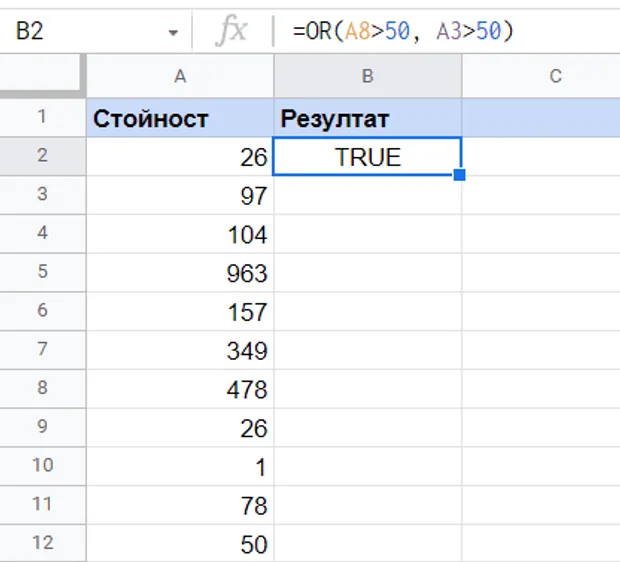Viewport: 620px width, 562px height.
Task: Select column A header
Action: [x=180, y=76]
